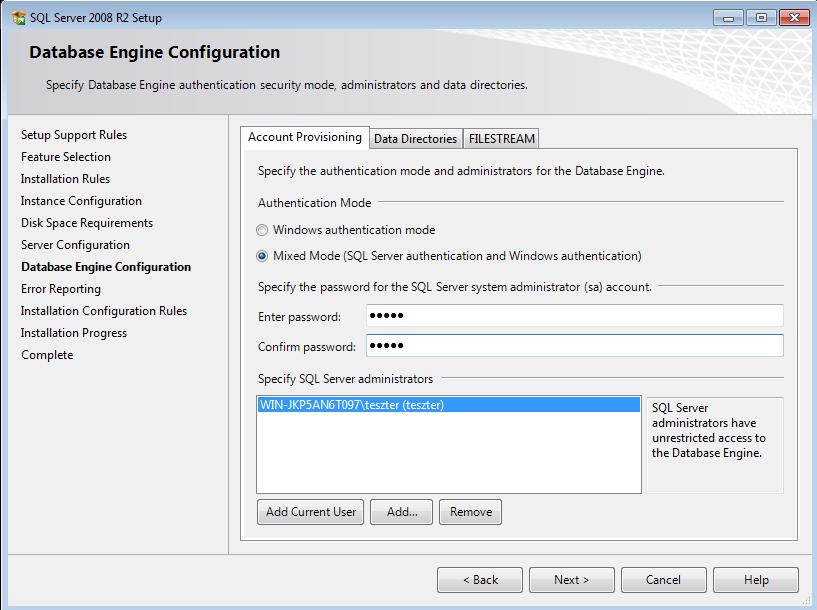
Task: Click Disk Space Requirements step
Action: pyautogui.click(x=87, y=223)
